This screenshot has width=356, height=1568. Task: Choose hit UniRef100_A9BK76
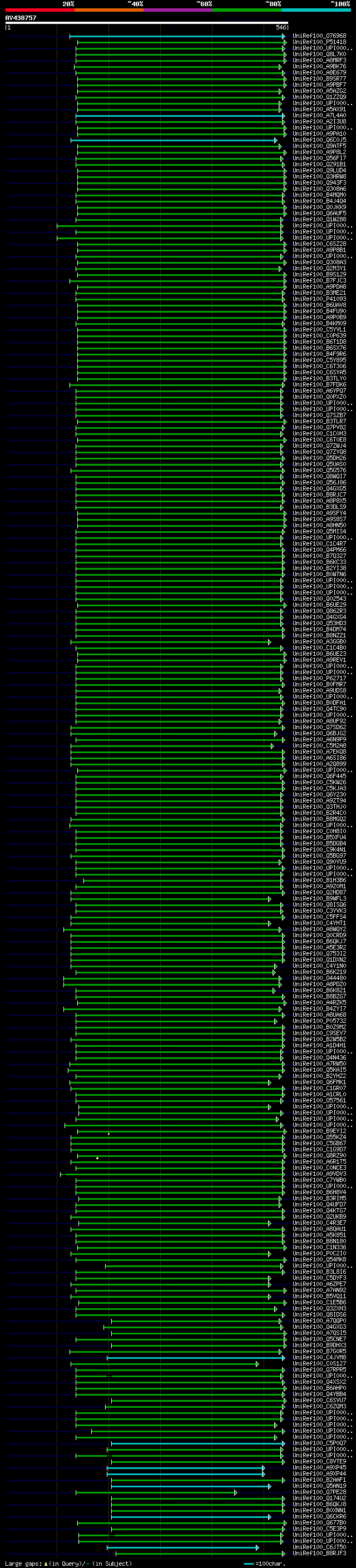pyautogui.click(x=319, y=66)
